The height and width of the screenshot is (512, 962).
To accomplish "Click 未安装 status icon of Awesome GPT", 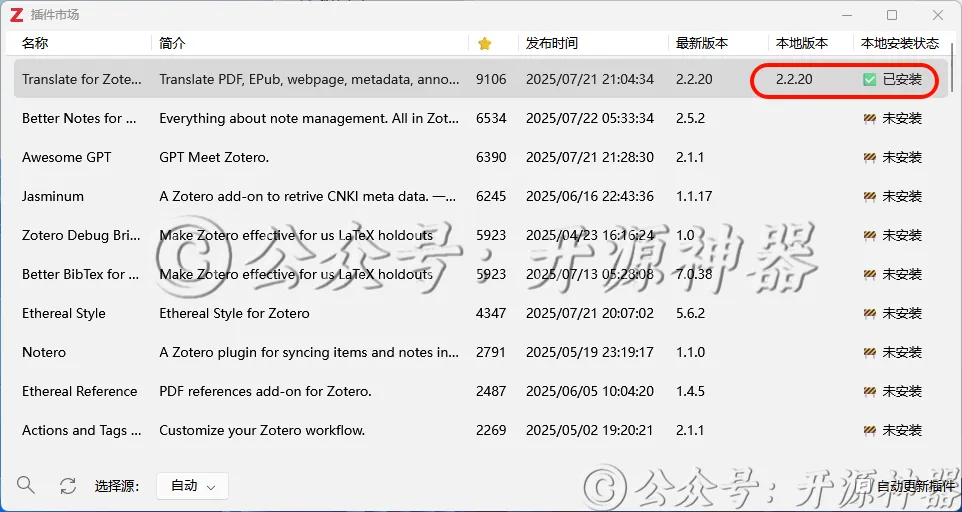I will click(x=869, y=158).
